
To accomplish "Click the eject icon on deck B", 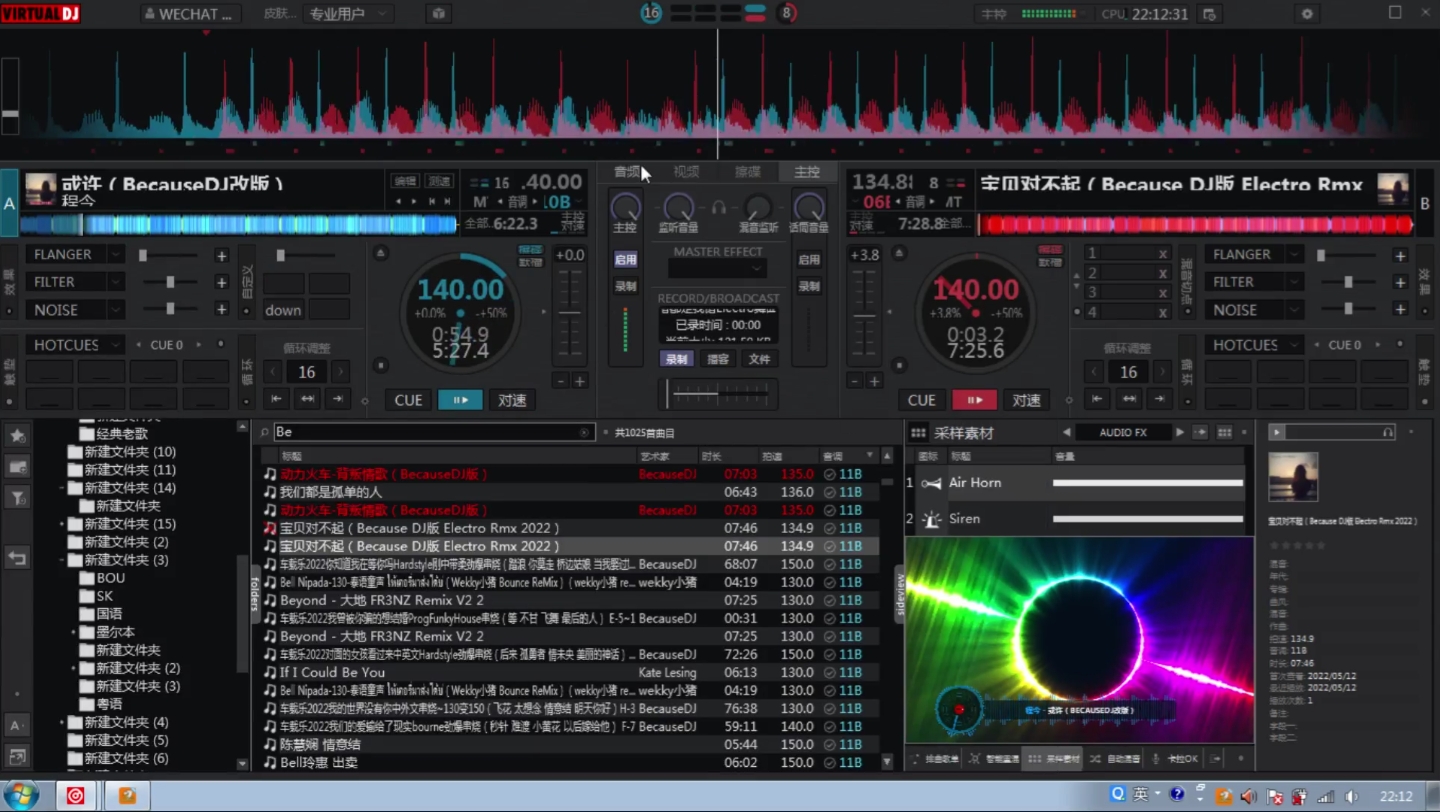I will coord(899,254).
